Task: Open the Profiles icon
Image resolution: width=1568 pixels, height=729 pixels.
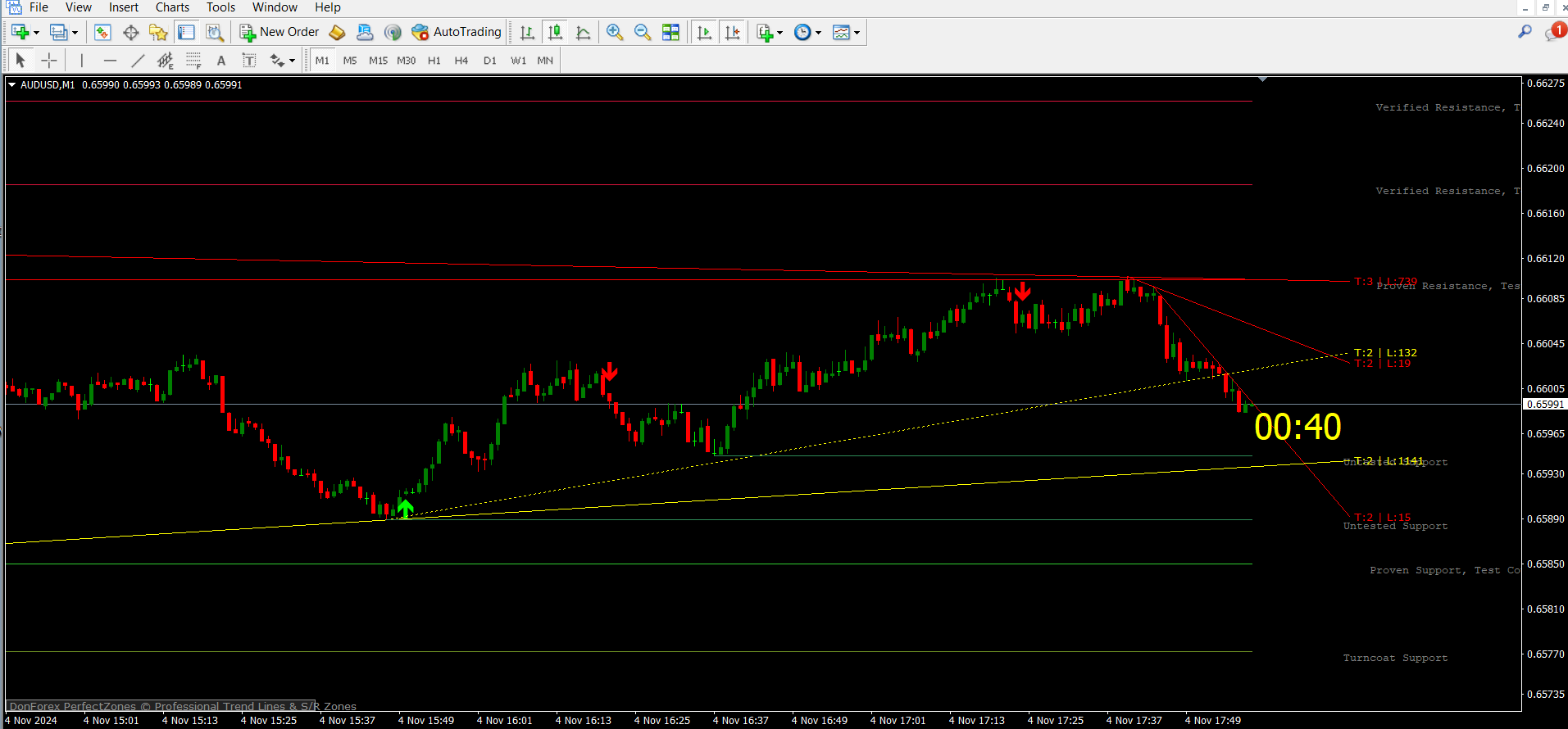Action: coord(58,32)
